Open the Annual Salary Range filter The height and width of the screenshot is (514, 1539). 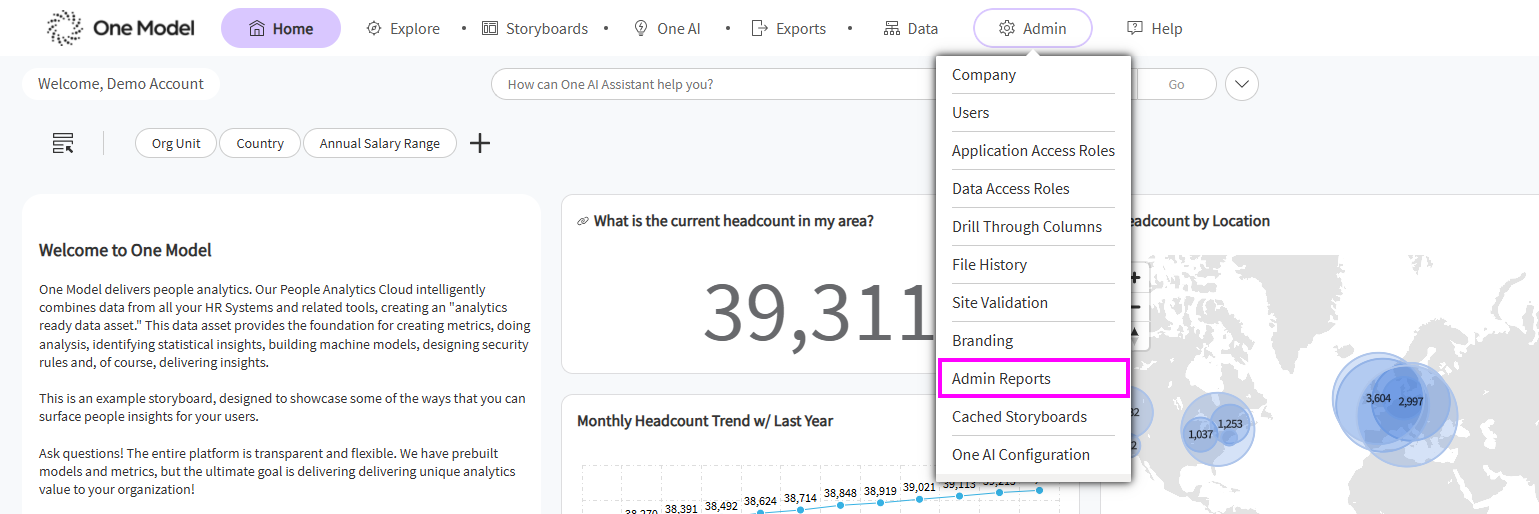click(x=379, y=143)
